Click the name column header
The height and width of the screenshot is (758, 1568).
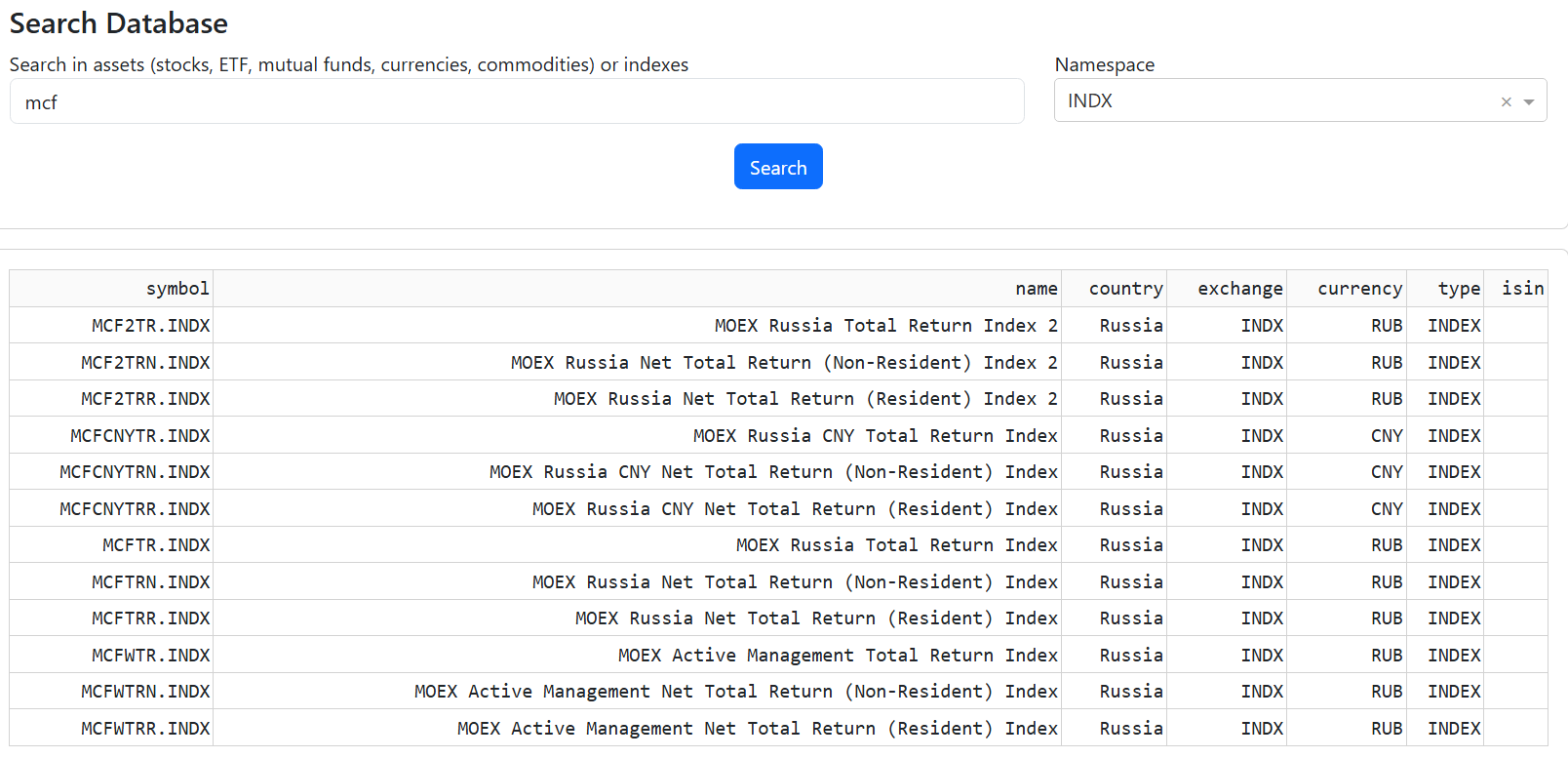pos(1036,289)
